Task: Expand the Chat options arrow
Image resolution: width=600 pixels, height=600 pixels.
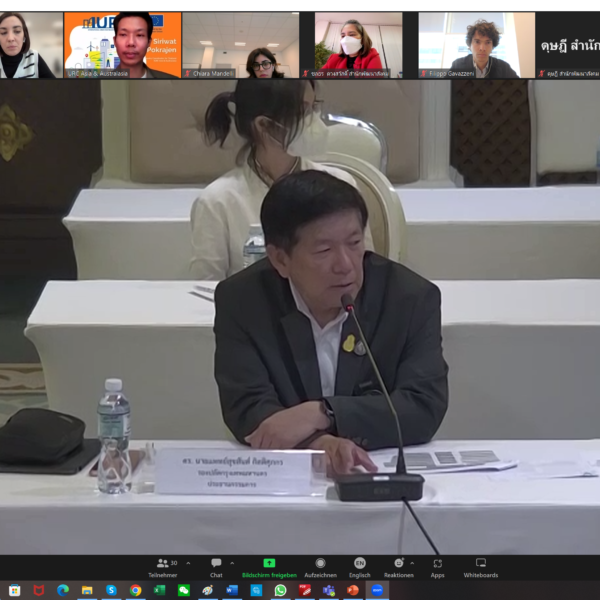Action: [232, 563]
